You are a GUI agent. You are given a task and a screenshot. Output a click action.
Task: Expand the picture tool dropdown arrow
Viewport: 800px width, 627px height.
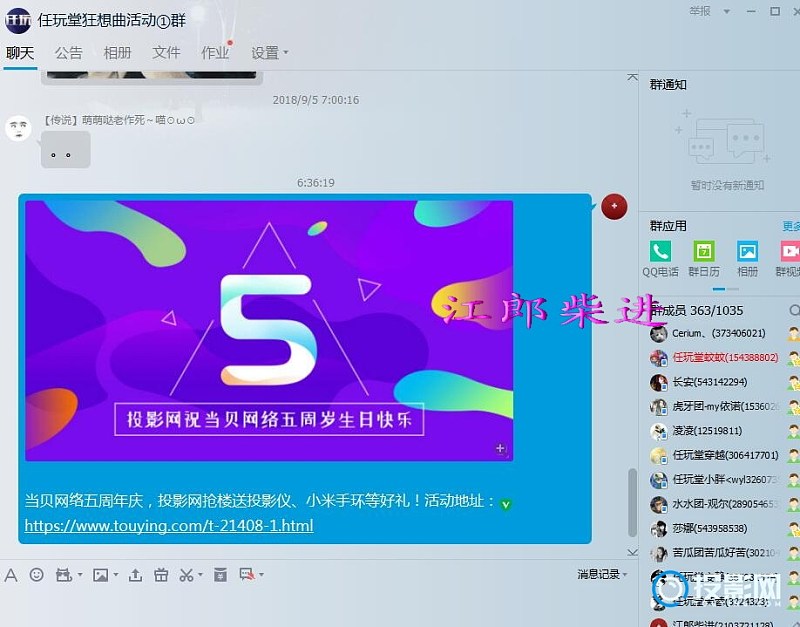pyautogui.click(x=116, y=575)
